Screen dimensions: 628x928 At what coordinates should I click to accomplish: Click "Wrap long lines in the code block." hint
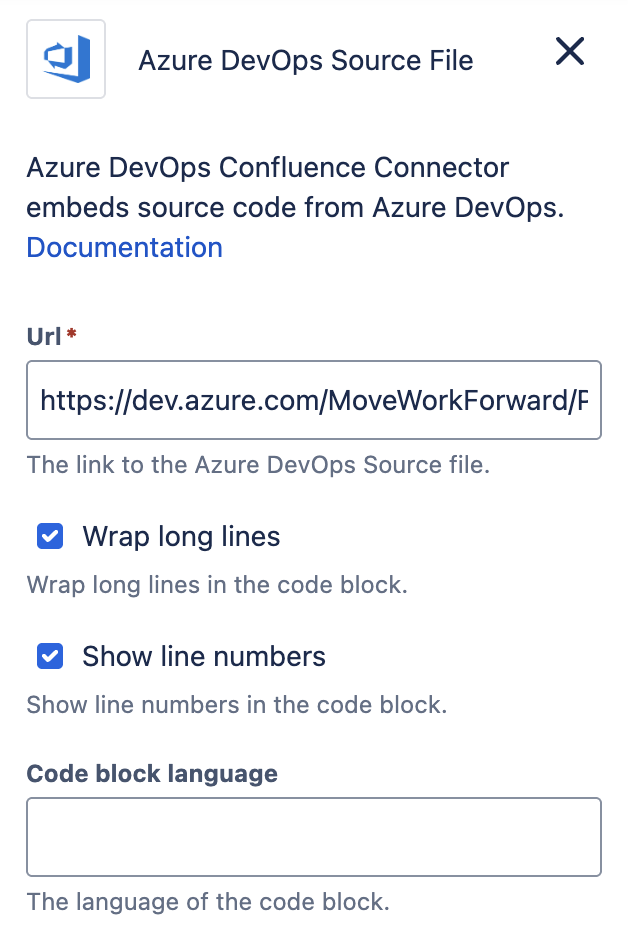pos(217,585)
